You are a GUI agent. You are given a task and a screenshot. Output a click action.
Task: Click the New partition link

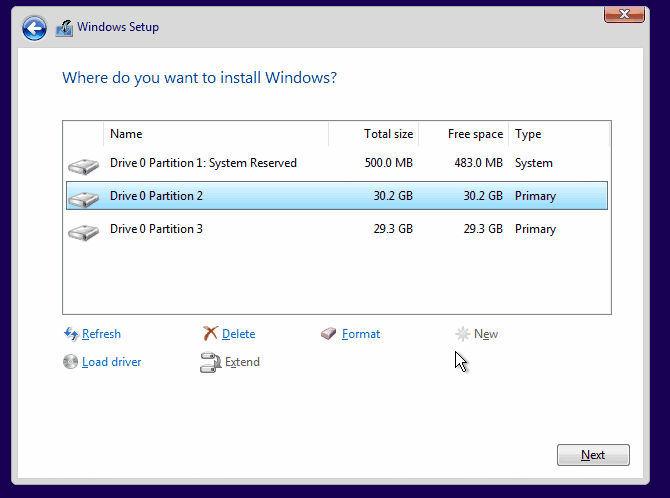486,334
